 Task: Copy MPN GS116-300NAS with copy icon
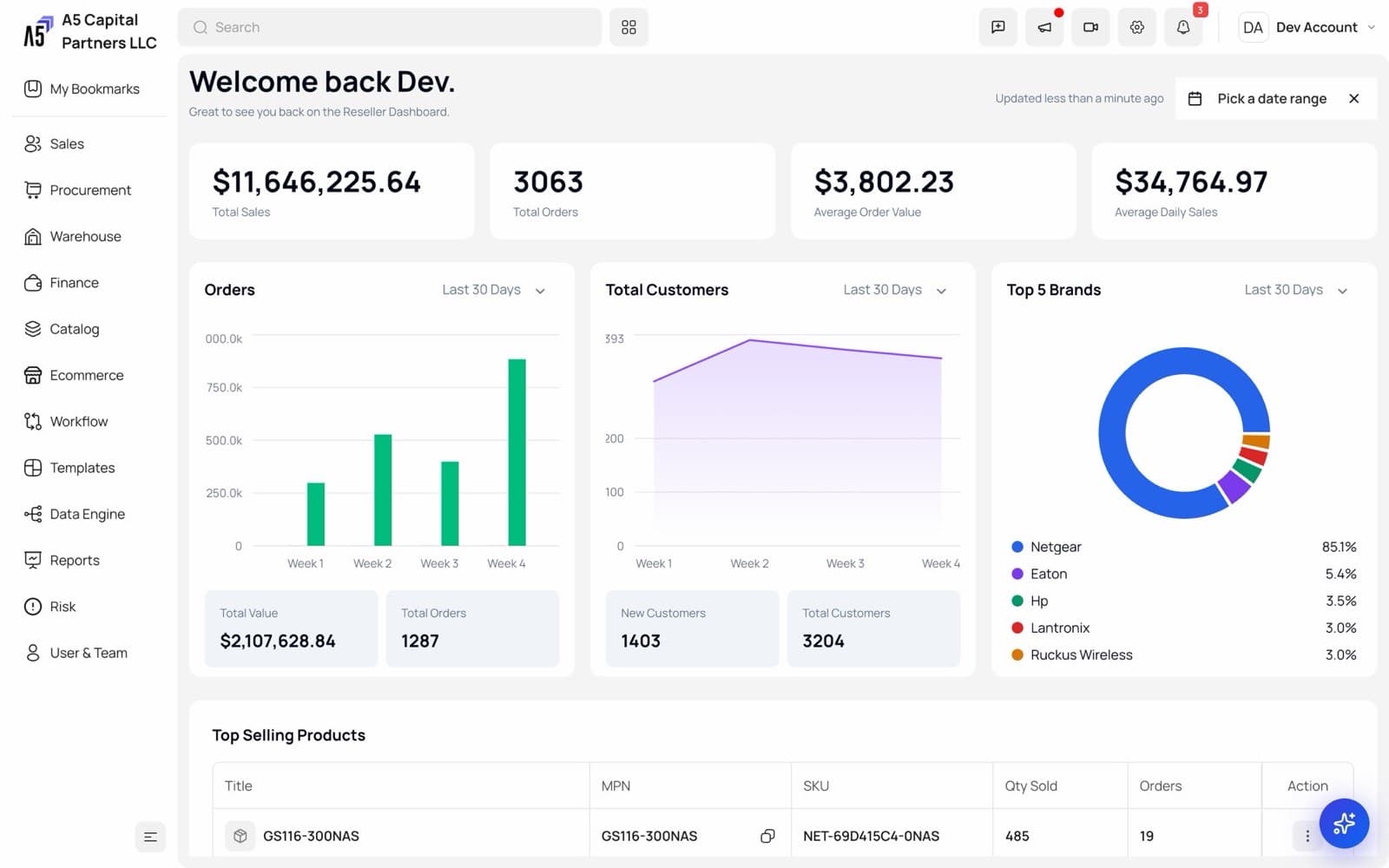point(767,836)
